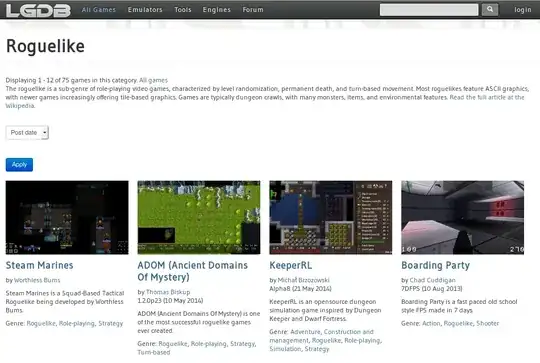This screenshot has height=363, width=540.
Task: Open the All Games menu item
Action: 99,10
